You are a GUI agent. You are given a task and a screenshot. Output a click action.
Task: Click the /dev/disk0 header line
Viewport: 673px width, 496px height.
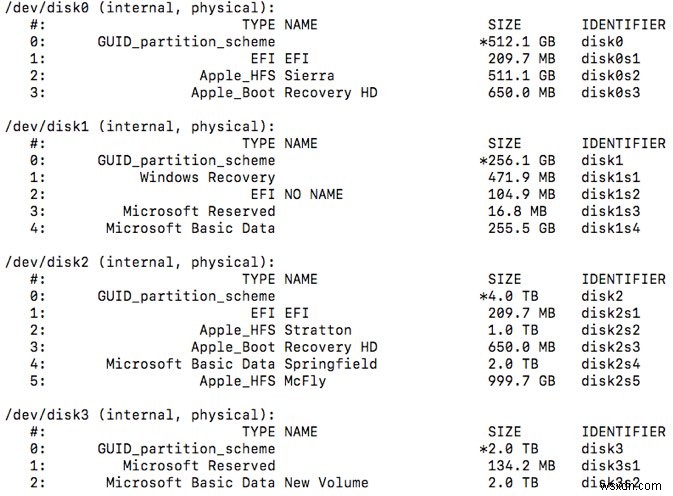click(x=139, y=7)
